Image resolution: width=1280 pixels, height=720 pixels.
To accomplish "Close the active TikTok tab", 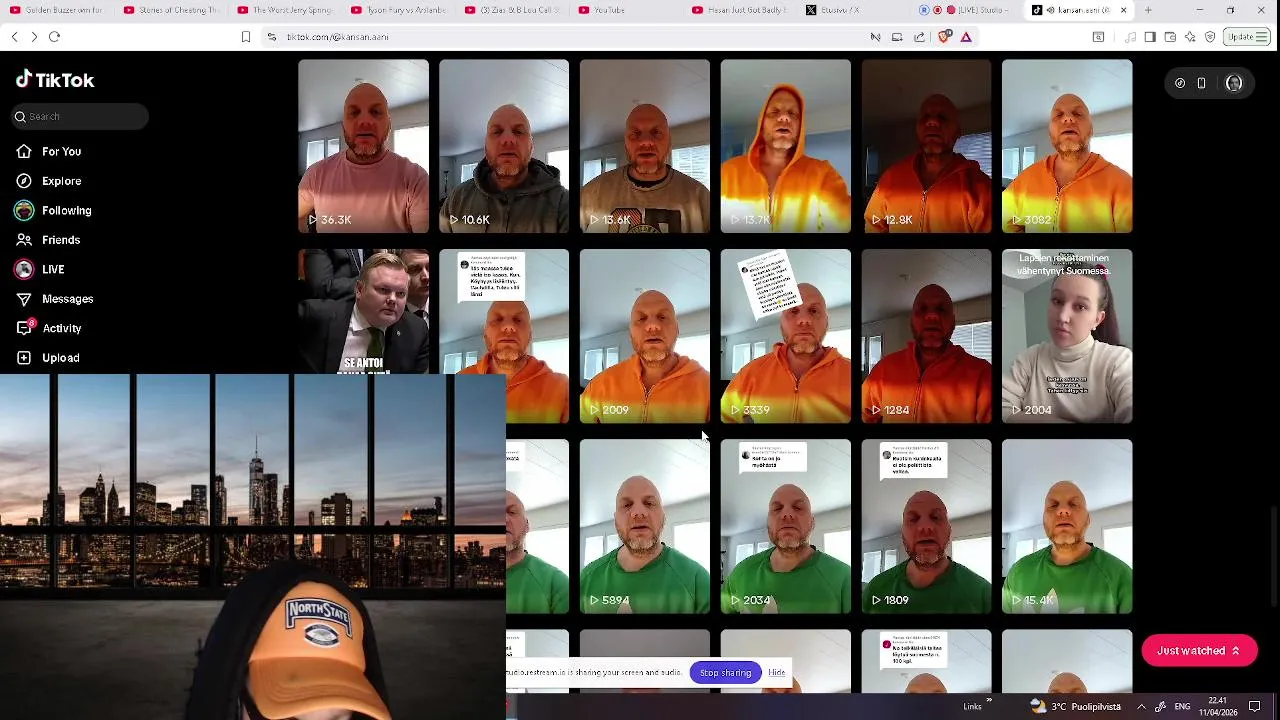I will (1124, 10).
